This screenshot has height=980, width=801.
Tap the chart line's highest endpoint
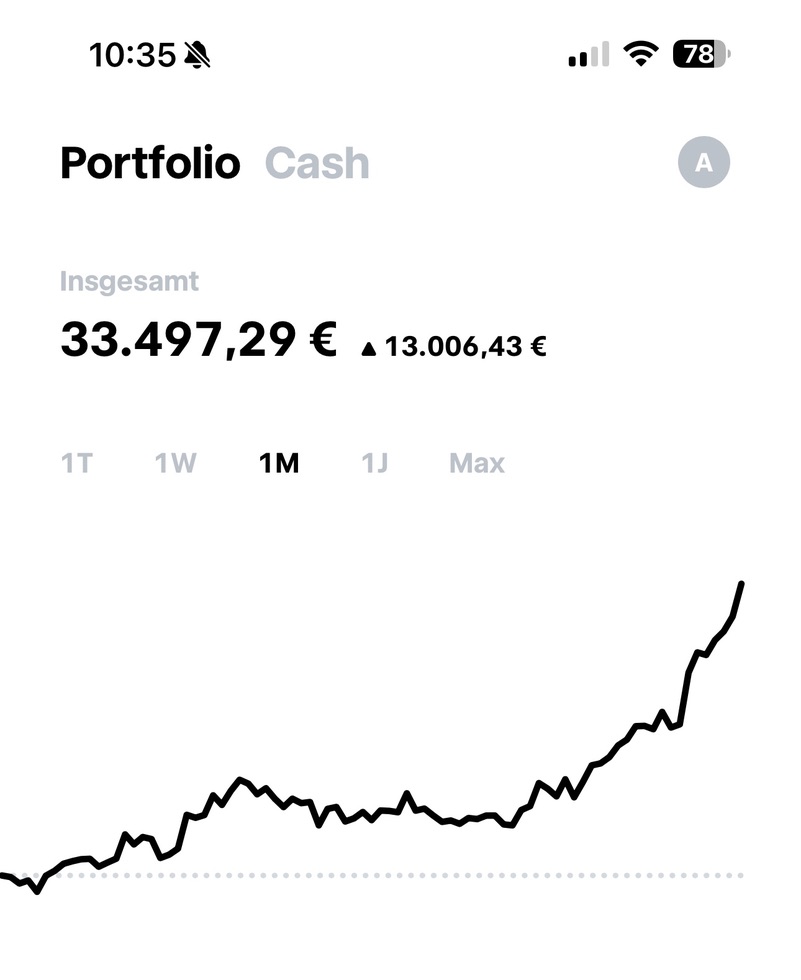(741, 584)
